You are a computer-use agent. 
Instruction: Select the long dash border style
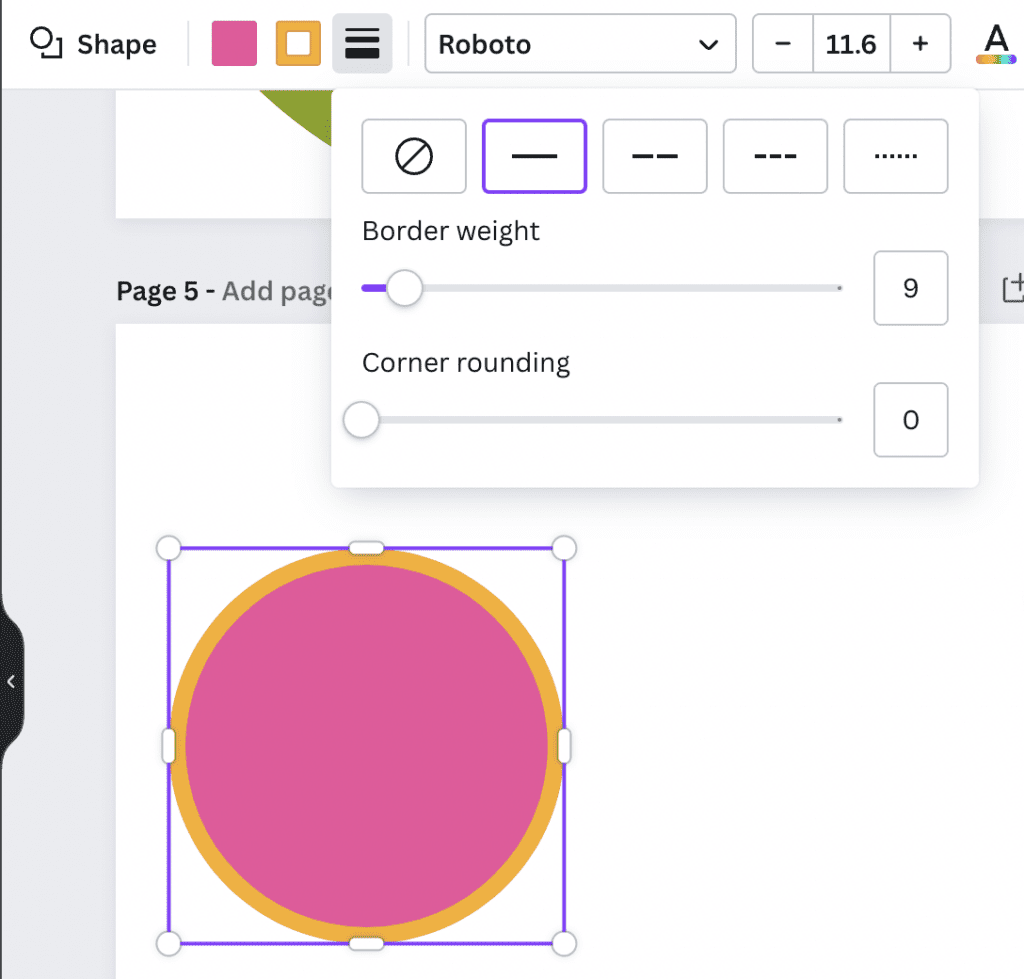pos(655,156)
